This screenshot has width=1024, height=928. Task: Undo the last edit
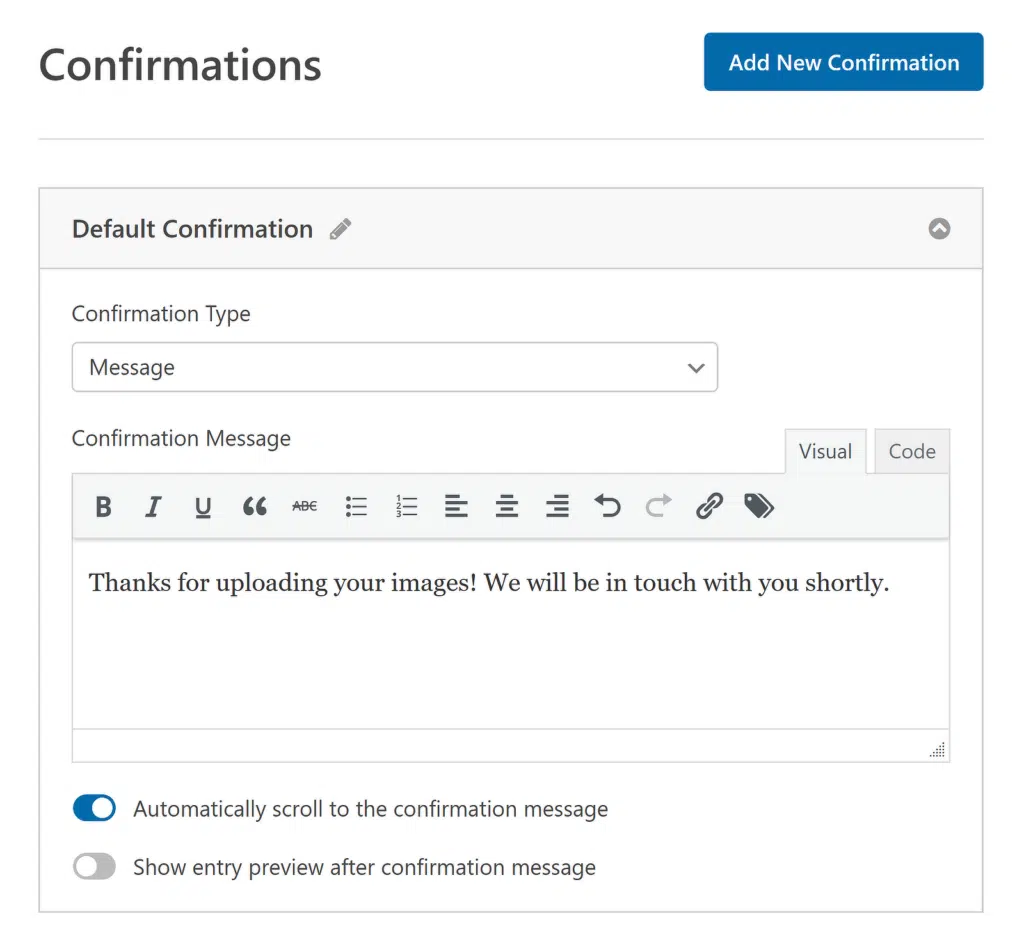pos(607,506)
